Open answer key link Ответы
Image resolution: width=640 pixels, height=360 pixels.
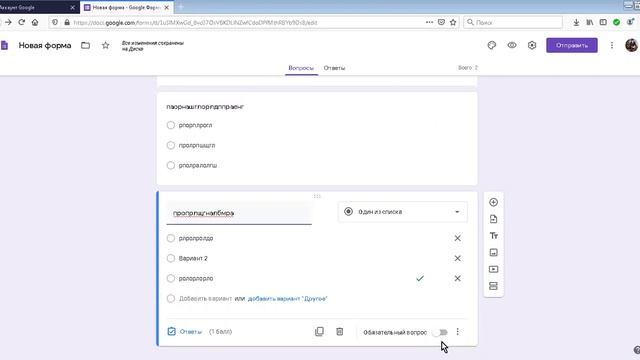coord(185,332)
